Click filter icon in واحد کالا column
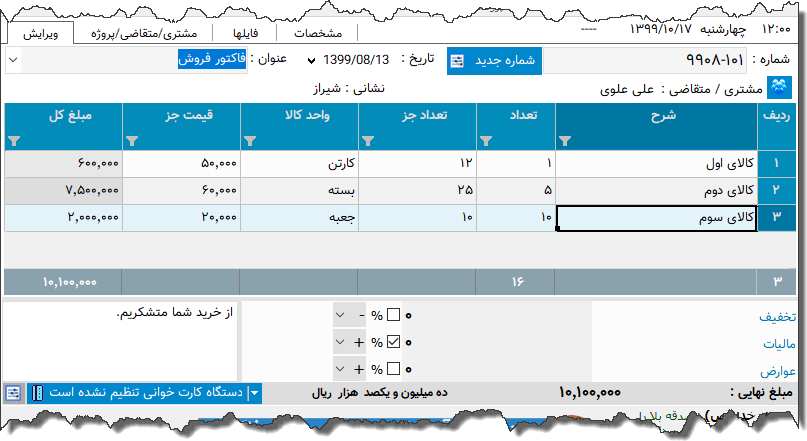 coord(250,141)
